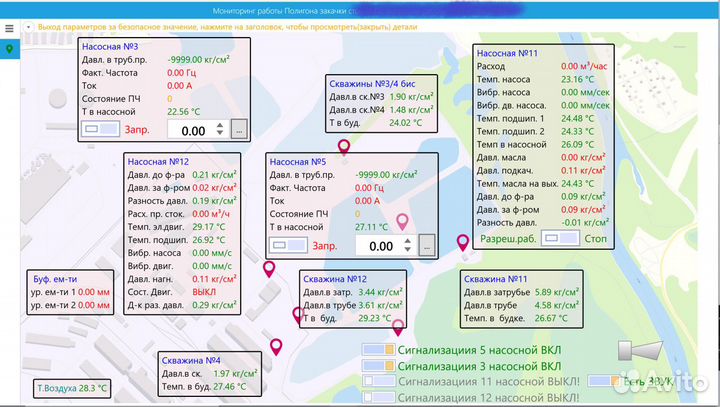The image size is (720, 407).
Task: Decrease Насосная №5 setpoint with down arrow
Action: click(408, 249)
